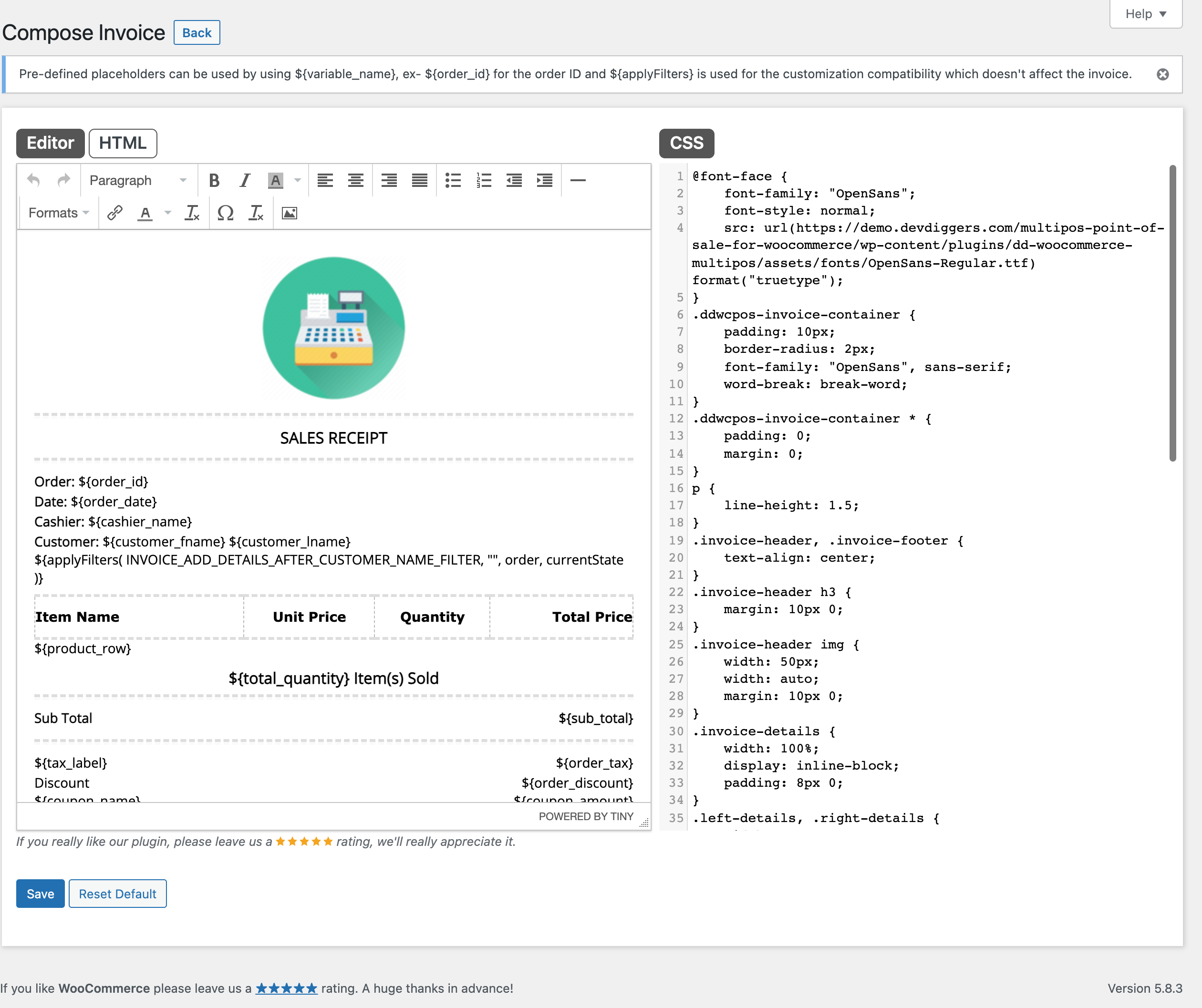Open the Paragraph format dropdown
Screen dimensions: 1202x1008
point(138,181)
